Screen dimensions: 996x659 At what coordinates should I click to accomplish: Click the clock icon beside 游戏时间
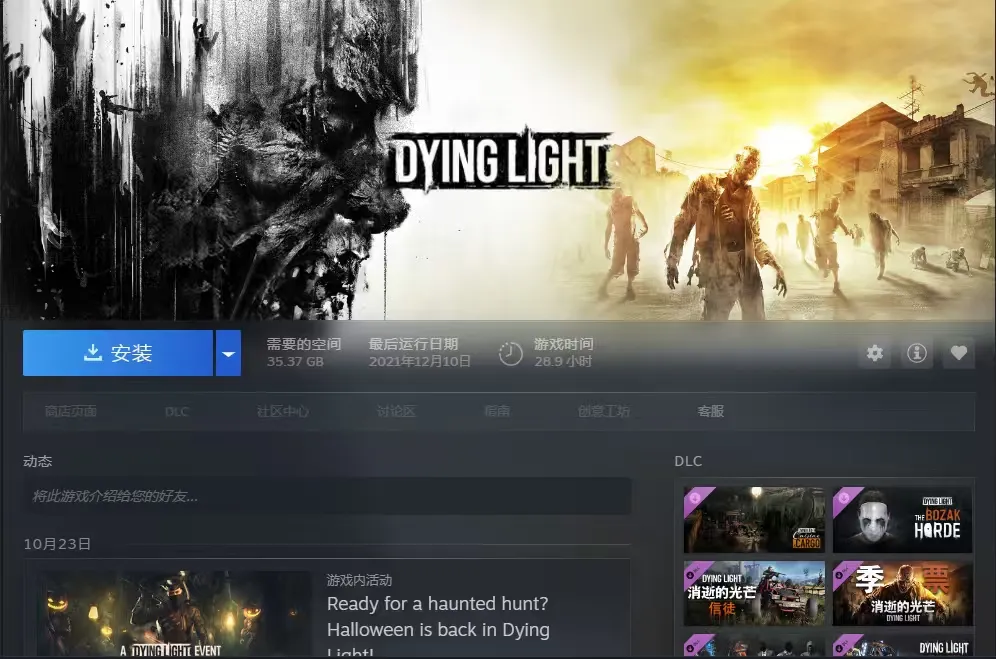(x=511, y=353)
